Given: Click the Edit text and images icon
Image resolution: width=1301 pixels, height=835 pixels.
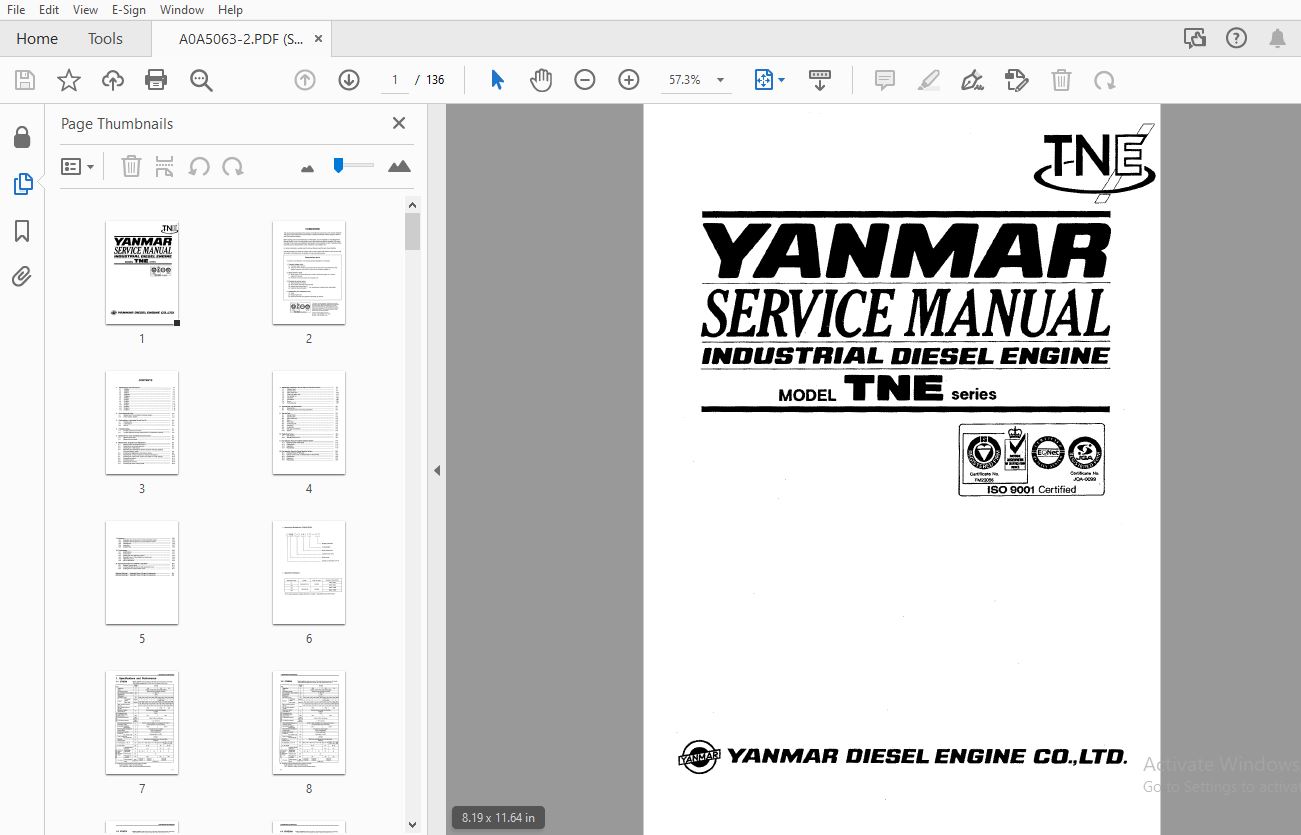Looking at the screenshot, I should 1017,80.
